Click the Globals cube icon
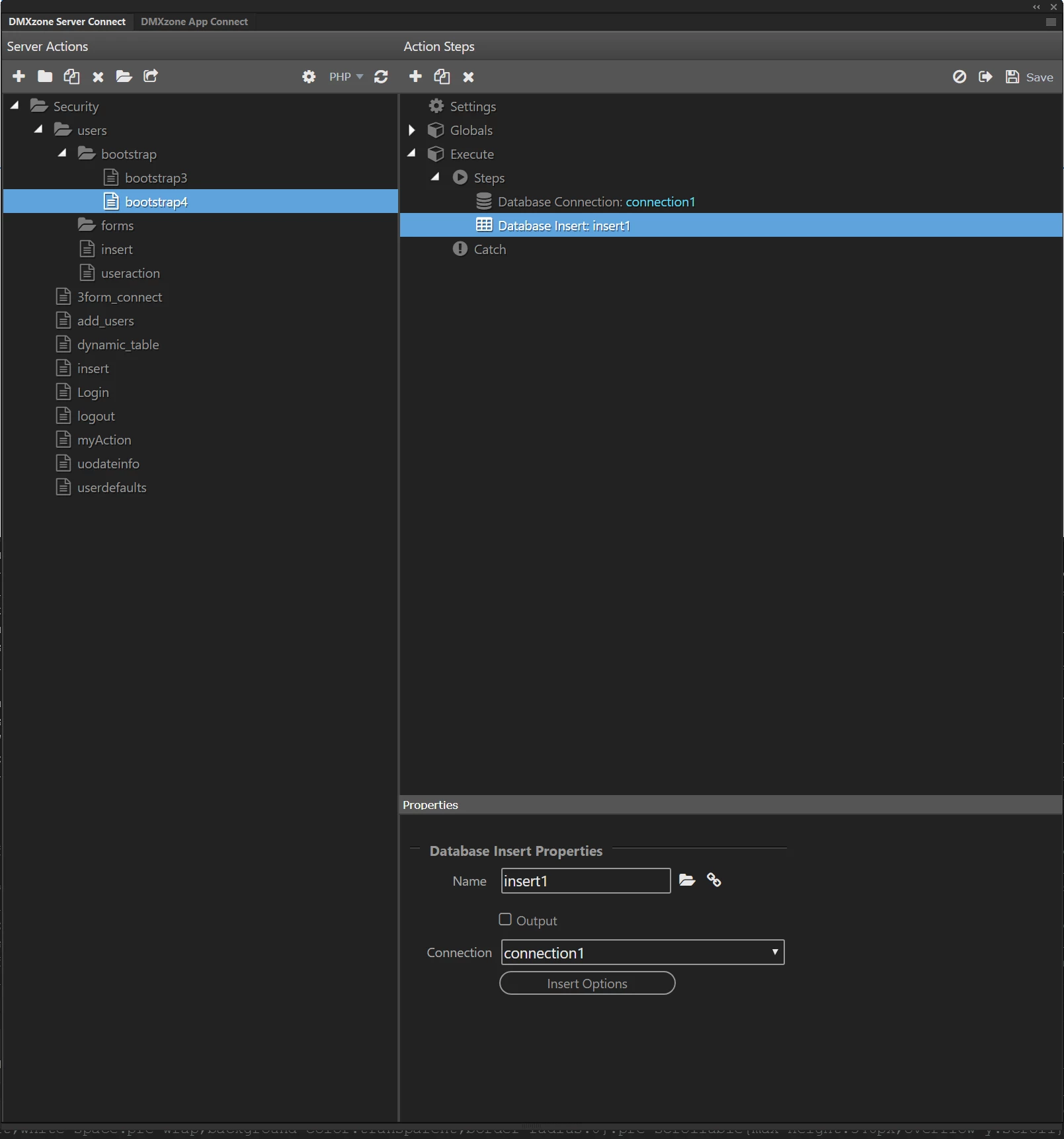This screenshot has width=1064, height=1139. coord(436,130)
